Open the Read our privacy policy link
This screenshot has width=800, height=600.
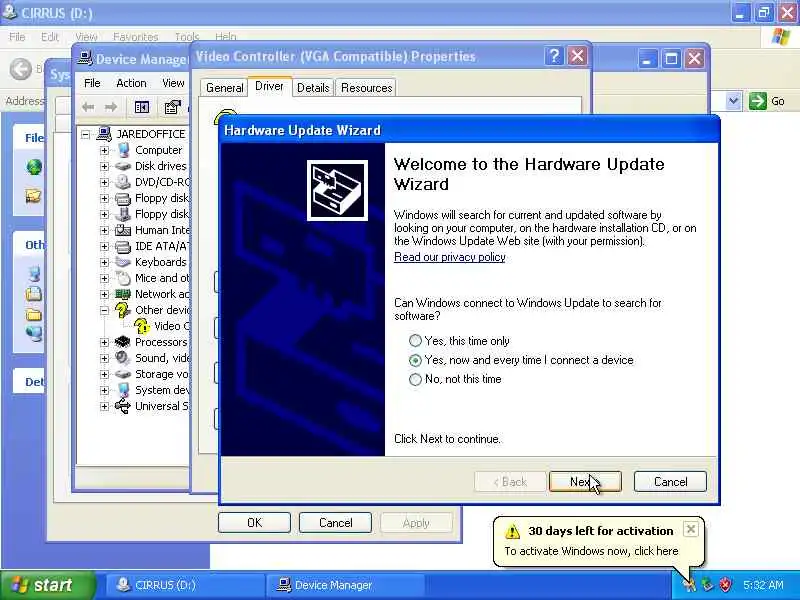point(449,257)
